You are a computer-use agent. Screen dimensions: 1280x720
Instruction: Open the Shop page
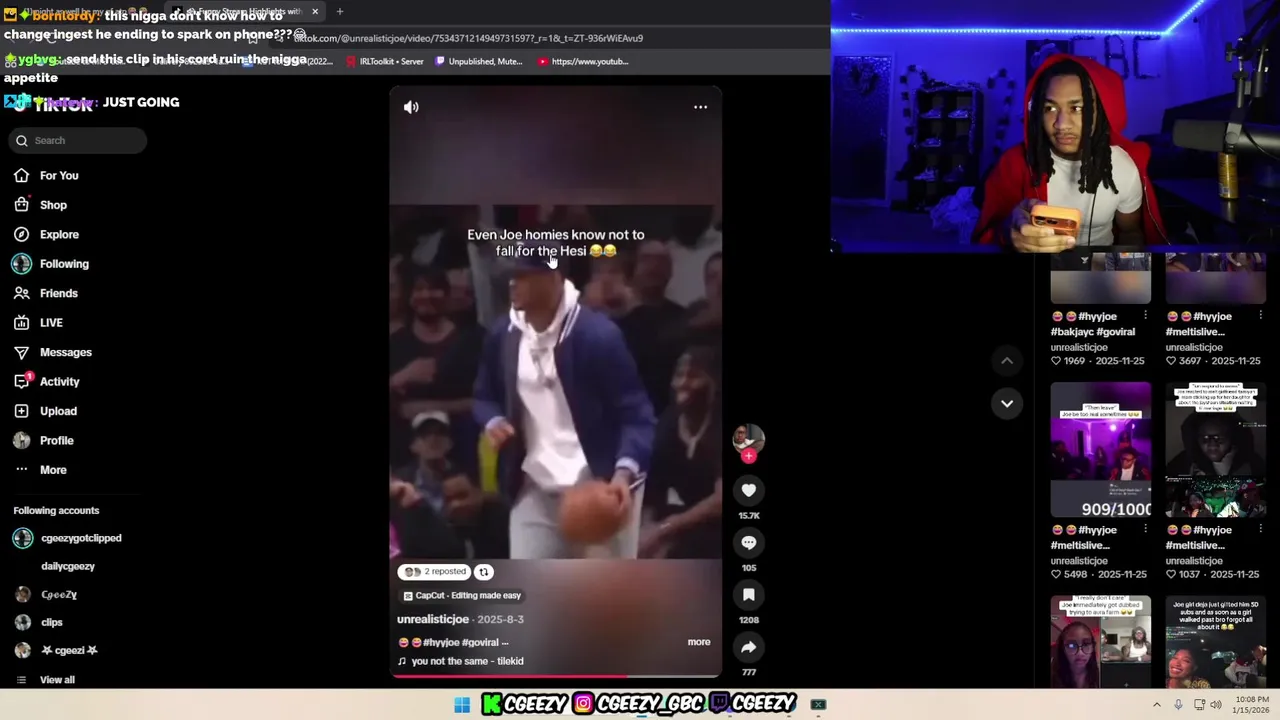pyautogui.click(x=53, y=205)
